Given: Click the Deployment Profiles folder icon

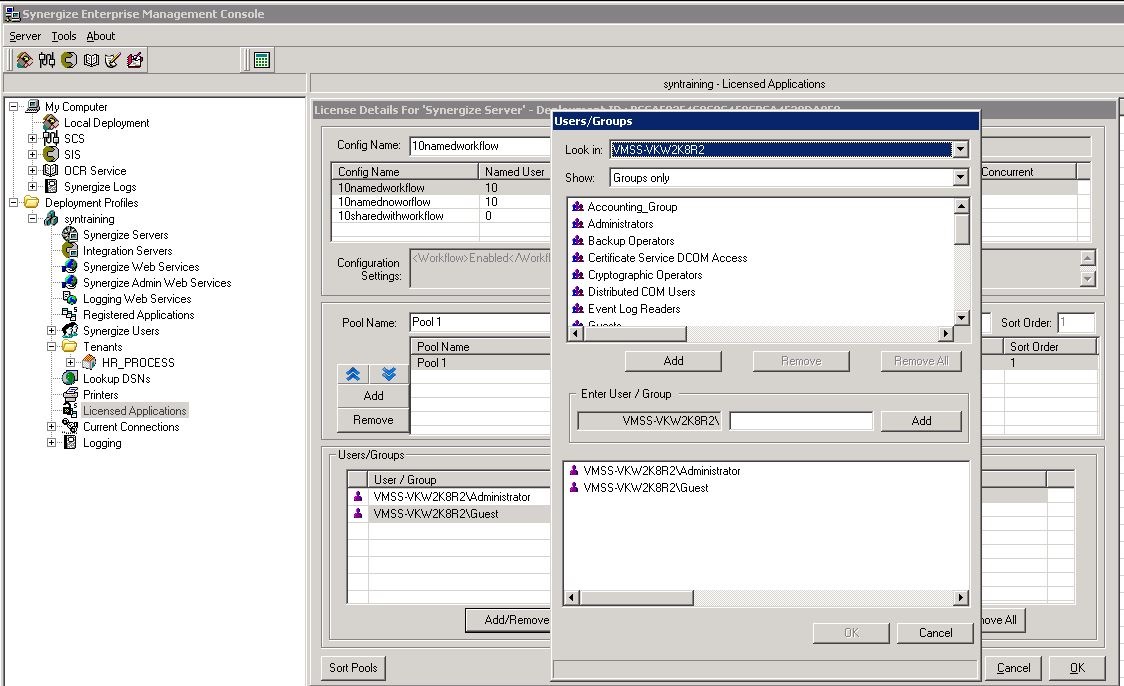Looking at the screenshot, I should 32,203.
